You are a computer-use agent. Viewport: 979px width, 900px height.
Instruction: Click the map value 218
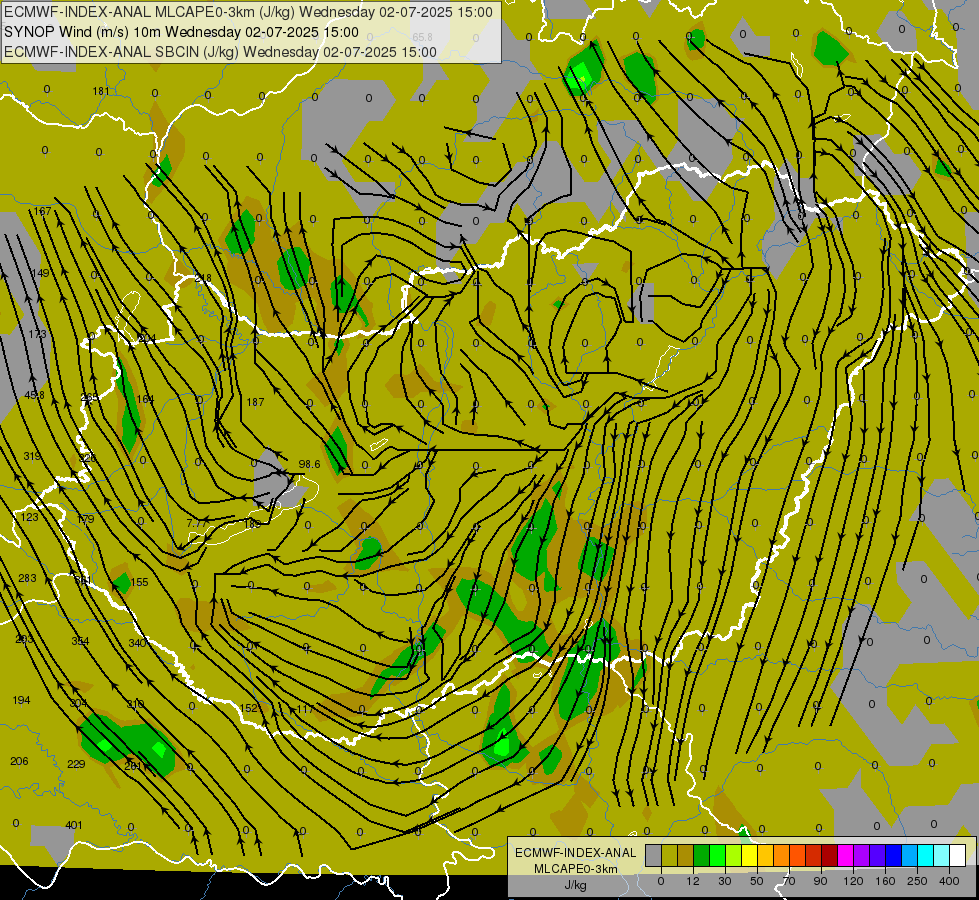tap(203, 278)
